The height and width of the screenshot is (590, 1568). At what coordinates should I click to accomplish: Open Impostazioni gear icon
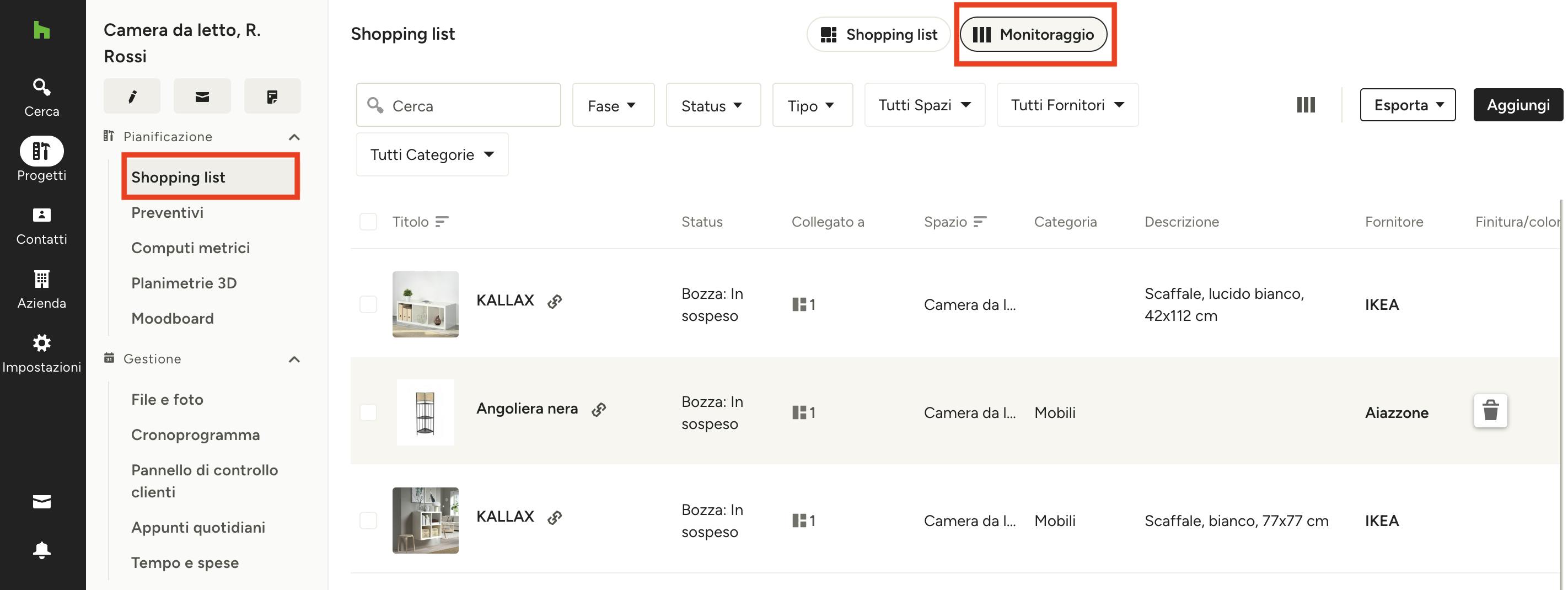41,343
